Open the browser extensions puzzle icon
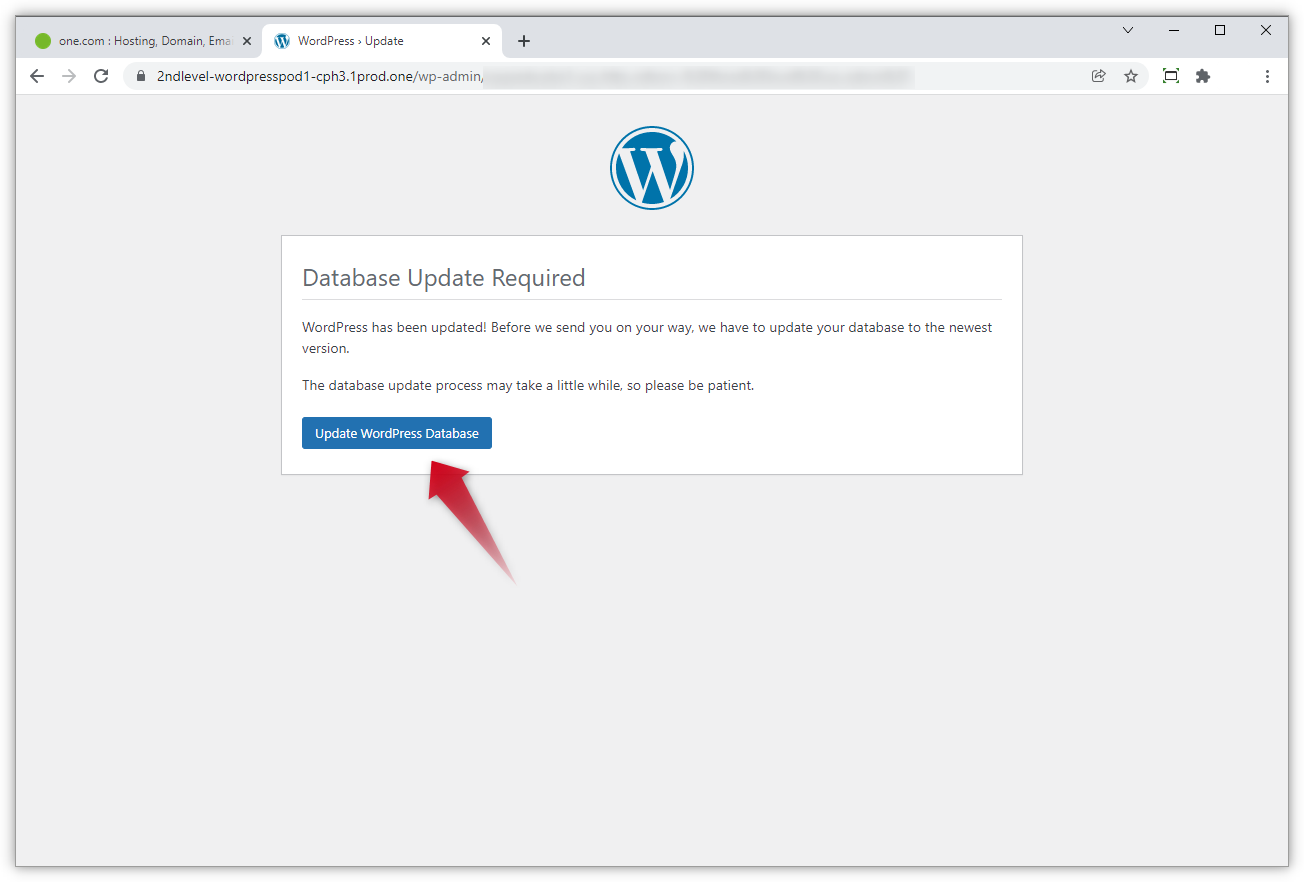 click(x=1203, y=76)
